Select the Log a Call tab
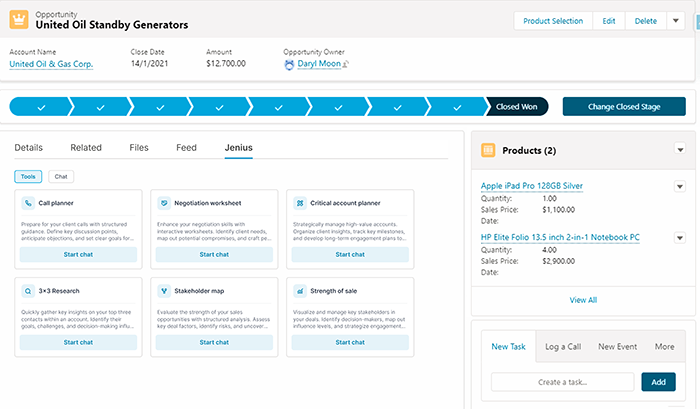The image size is (700, 409). (x=563, y=346)
